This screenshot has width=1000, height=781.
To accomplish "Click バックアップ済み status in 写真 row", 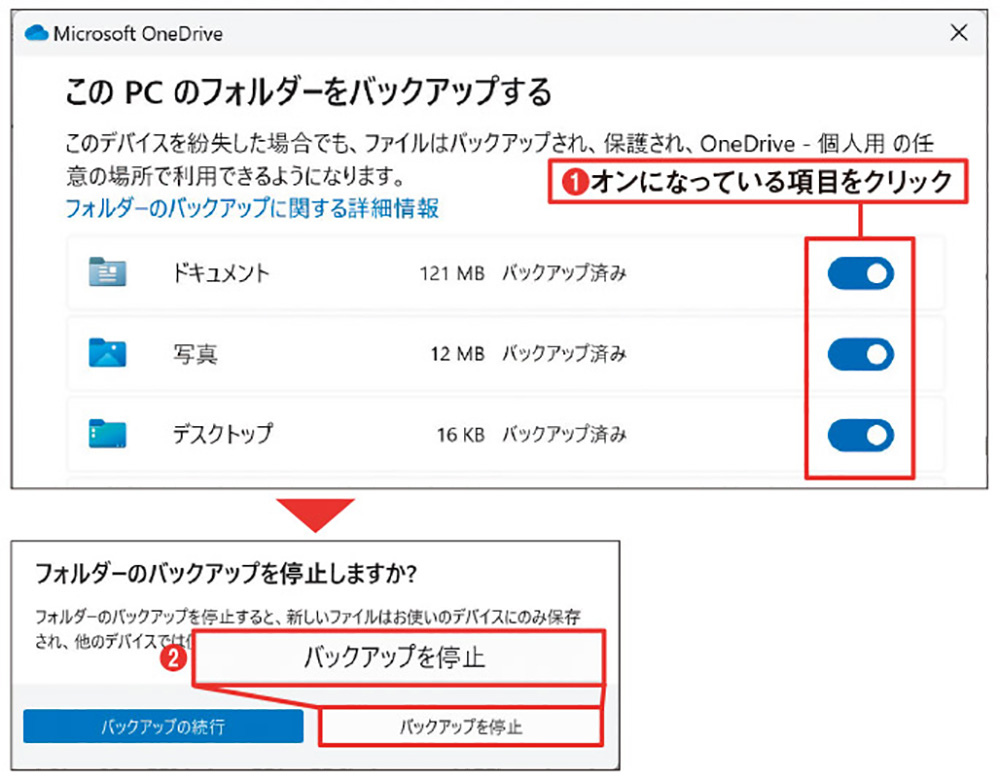I will pos(564,354).
